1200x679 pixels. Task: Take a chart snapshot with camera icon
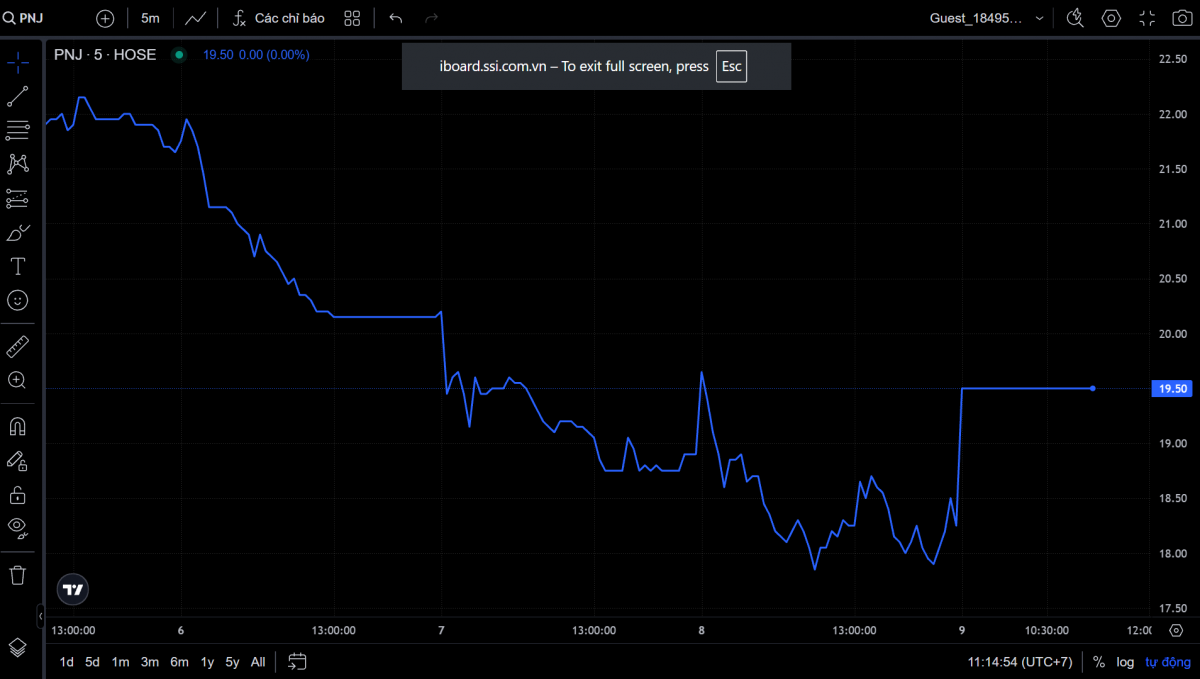coord(1179,18)
